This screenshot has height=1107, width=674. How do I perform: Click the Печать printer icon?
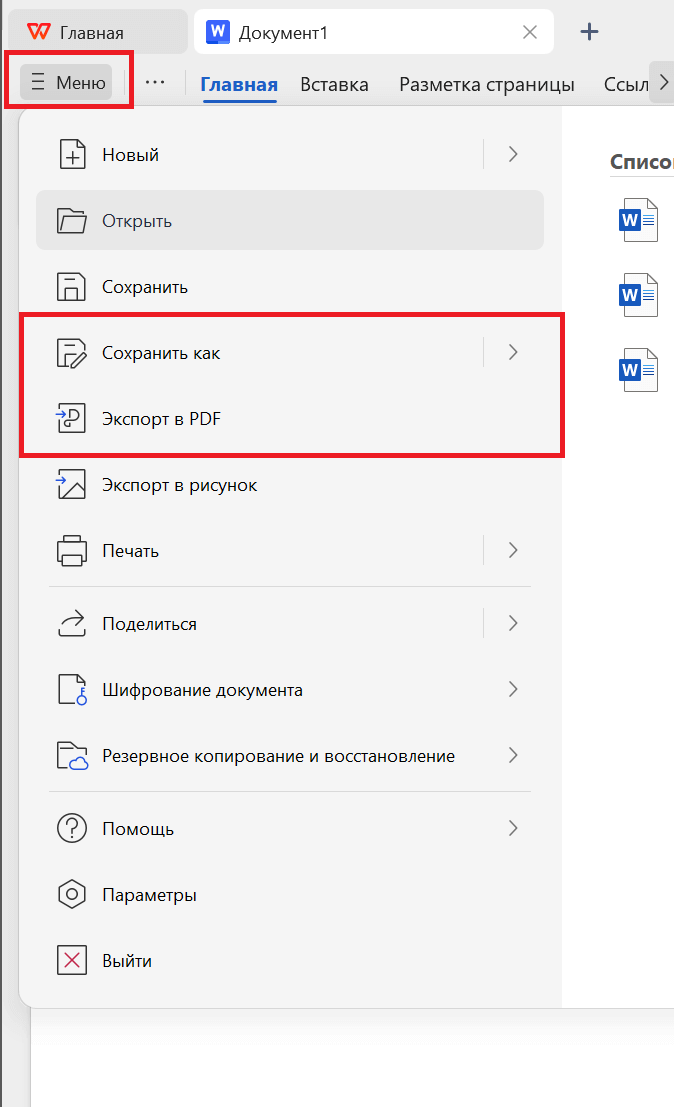(72, 550)
